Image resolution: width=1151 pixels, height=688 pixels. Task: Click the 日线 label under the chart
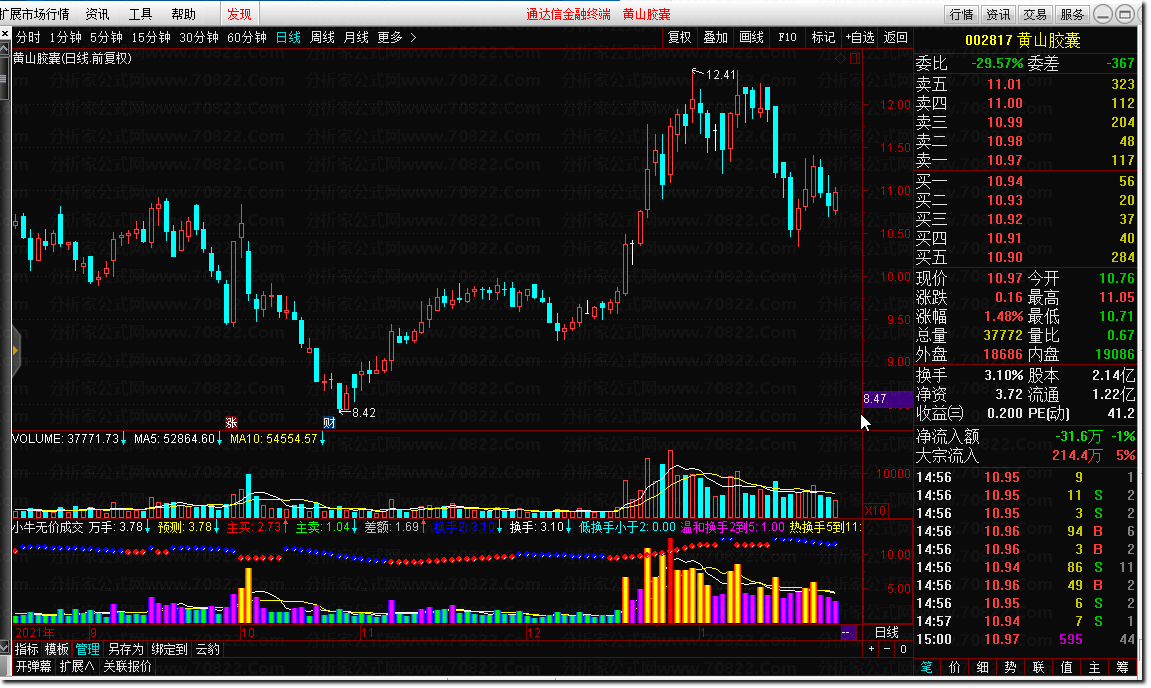(x=887, y=632)
